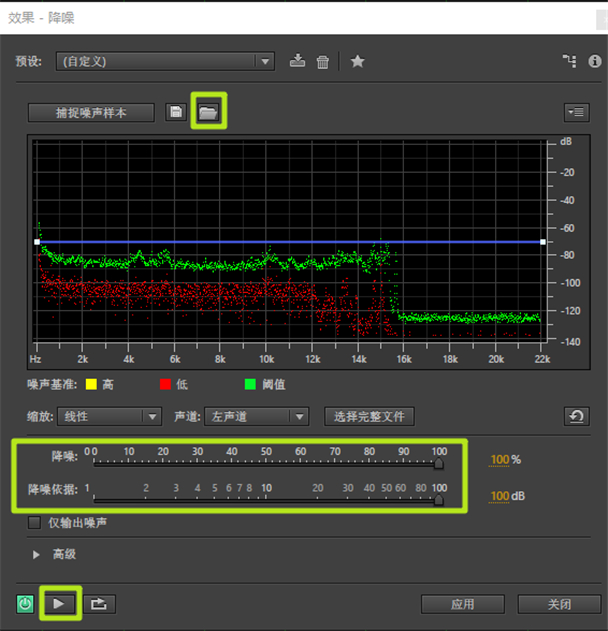Click green 阈值 swatch
This screenshot has width=608, height=631.
pos(250,384)
